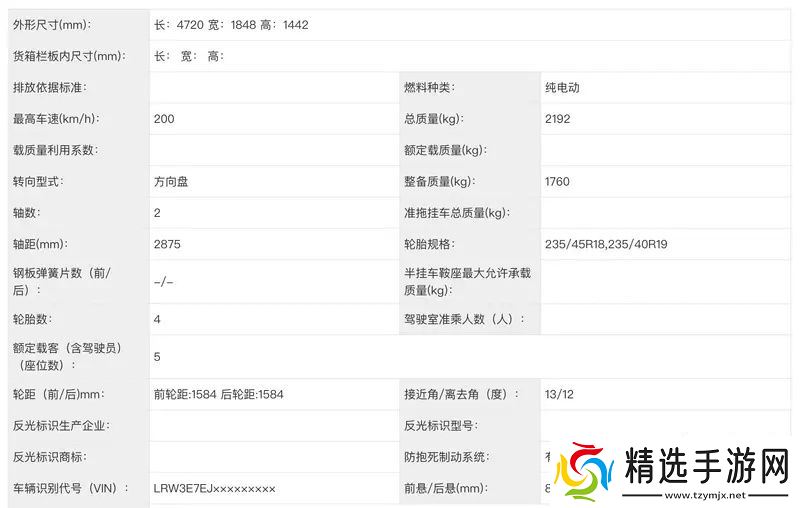Click the dimensions value 长:4720 宽:1848 高:1442
The width and height of the screenshot is (800, 508).
[x=231, y=25]
